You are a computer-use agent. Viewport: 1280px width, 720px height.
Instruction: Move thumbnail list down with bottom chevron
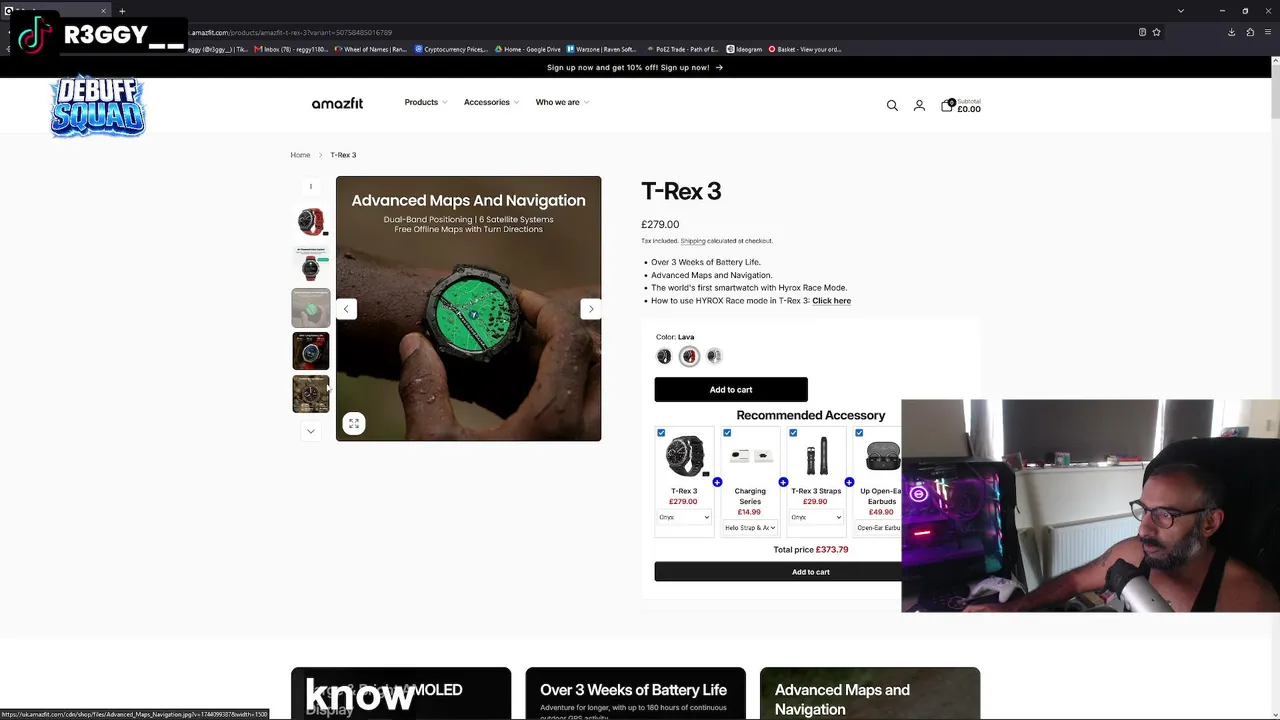click(x=310, y=431)
